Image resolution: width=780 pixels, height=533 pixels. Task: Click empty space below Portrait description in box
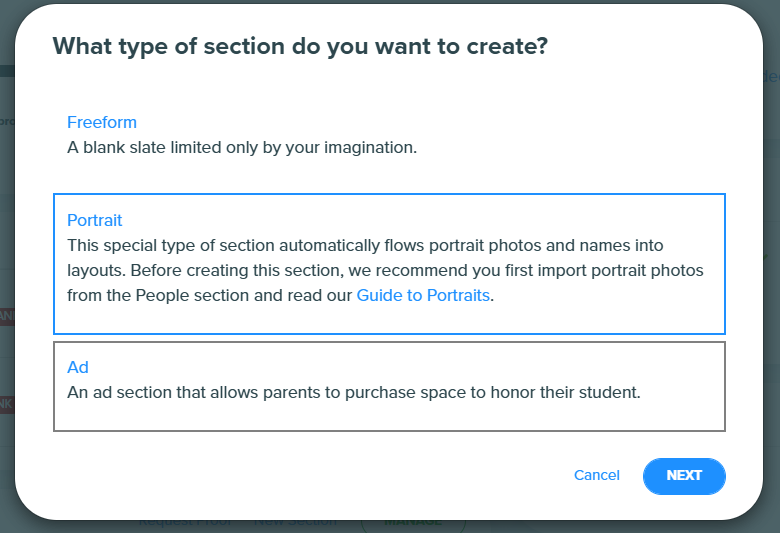[x=388, y=320]
